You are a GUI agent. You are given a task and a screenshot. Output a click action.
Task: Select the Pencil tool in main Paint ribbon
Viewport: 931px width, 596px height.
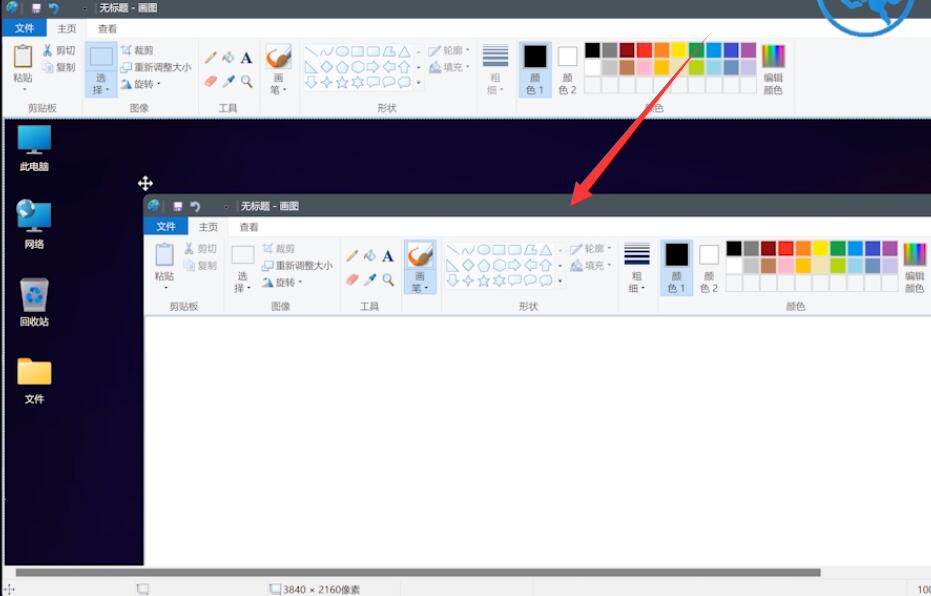[x=210, y=58]
